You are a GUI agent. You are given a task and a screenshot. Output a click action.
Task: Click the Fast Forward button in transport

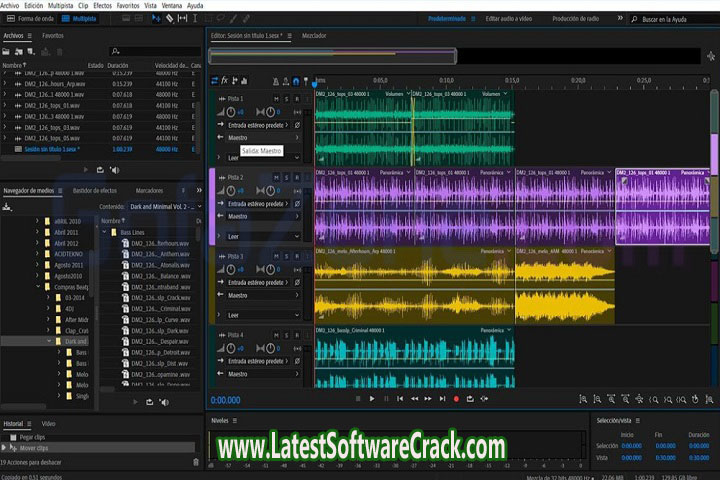428,399
